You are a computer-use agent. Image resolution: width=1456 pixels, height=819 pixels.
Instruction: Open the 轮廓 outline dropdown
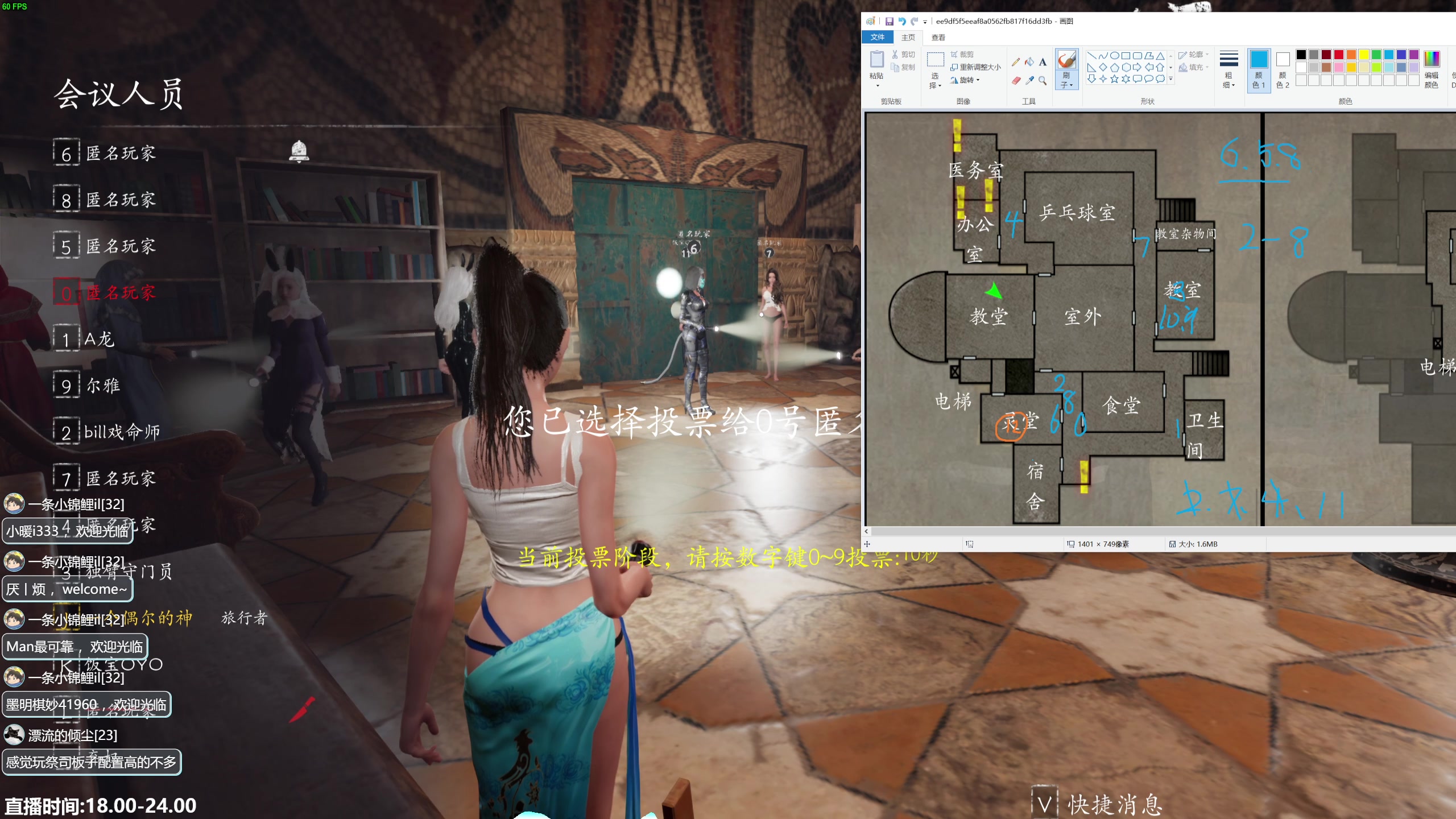pyautogui.click(x=1194, y=55)
